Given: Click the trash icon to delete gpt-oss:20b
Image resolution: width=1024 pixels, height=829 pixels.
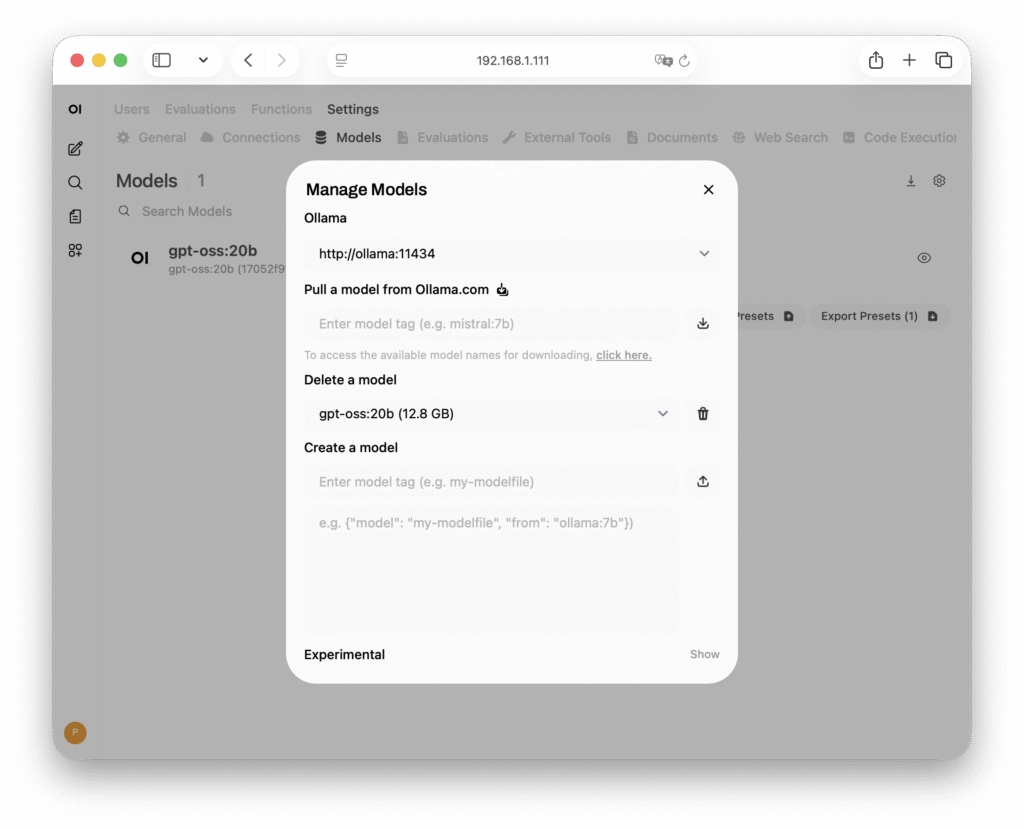Looking at the screenshot, I should [703, 414].
